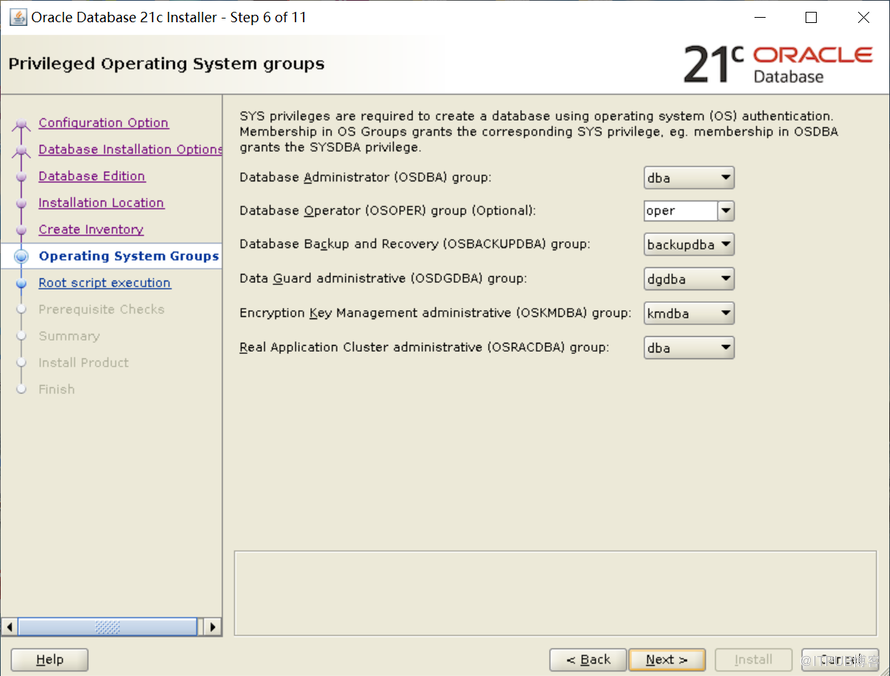Open the OSRACDBA group dropdown
Screen dimensions: 890x676
[689, 348]
